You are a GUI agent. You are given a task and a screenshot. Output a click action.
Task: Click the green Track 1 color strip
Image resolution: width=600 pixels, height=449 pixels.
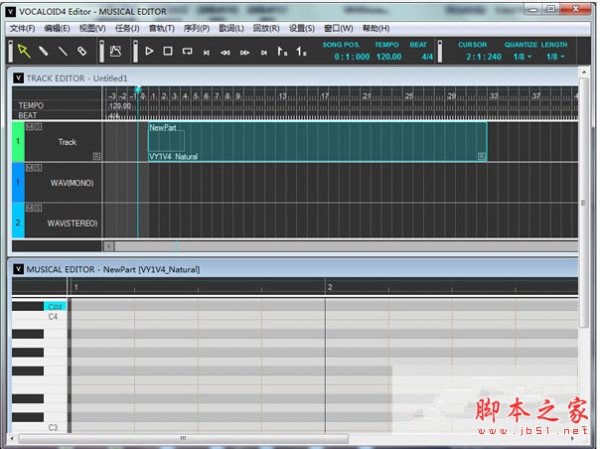(x=18, y=141)
